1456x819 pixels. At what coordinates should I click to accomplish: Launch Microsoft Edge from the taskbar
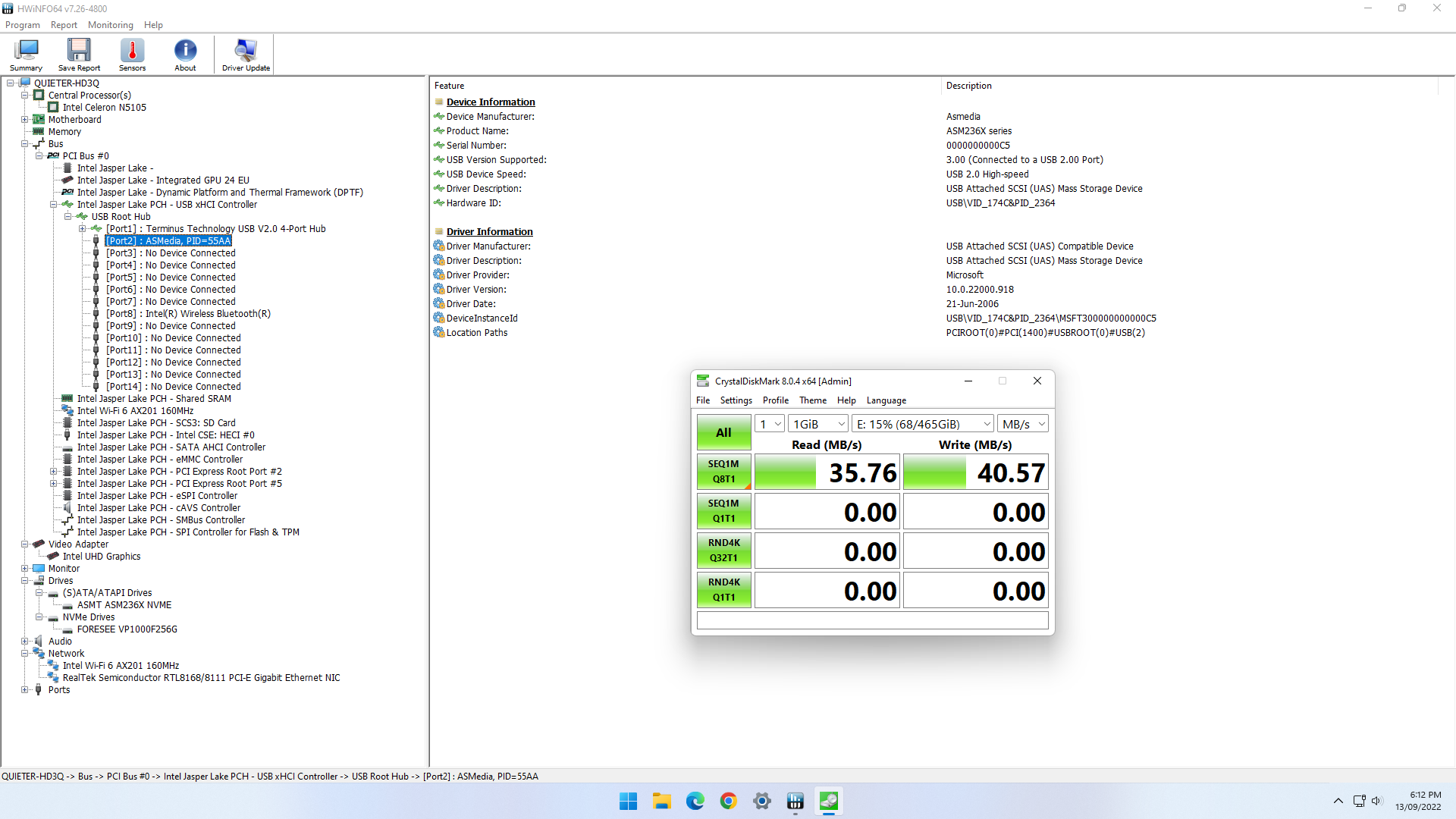click(x=695, y=801)
